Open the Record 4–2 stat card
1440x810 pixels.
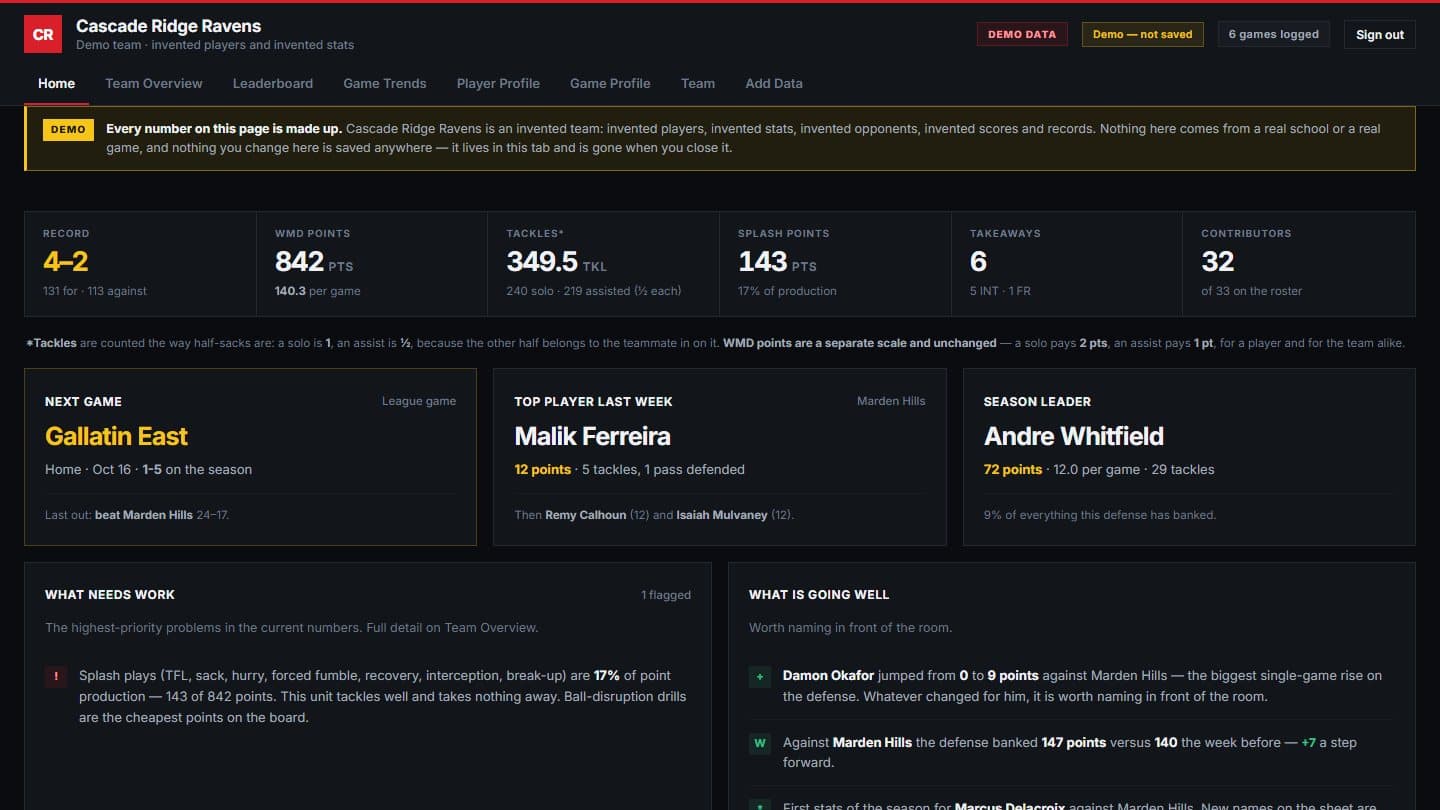coord(140,264)
